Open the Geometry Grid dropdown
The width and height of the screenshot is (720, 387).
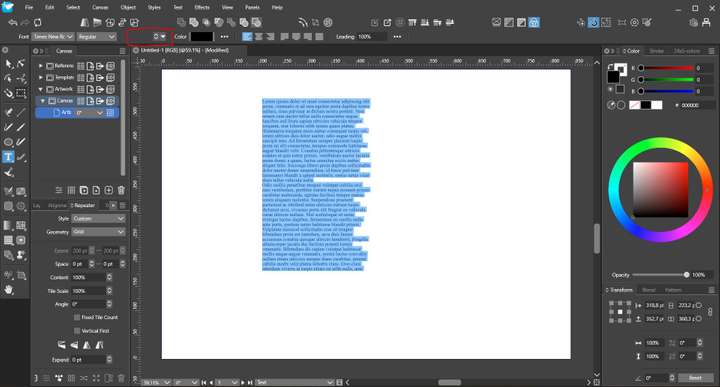(x=98, y=232)
